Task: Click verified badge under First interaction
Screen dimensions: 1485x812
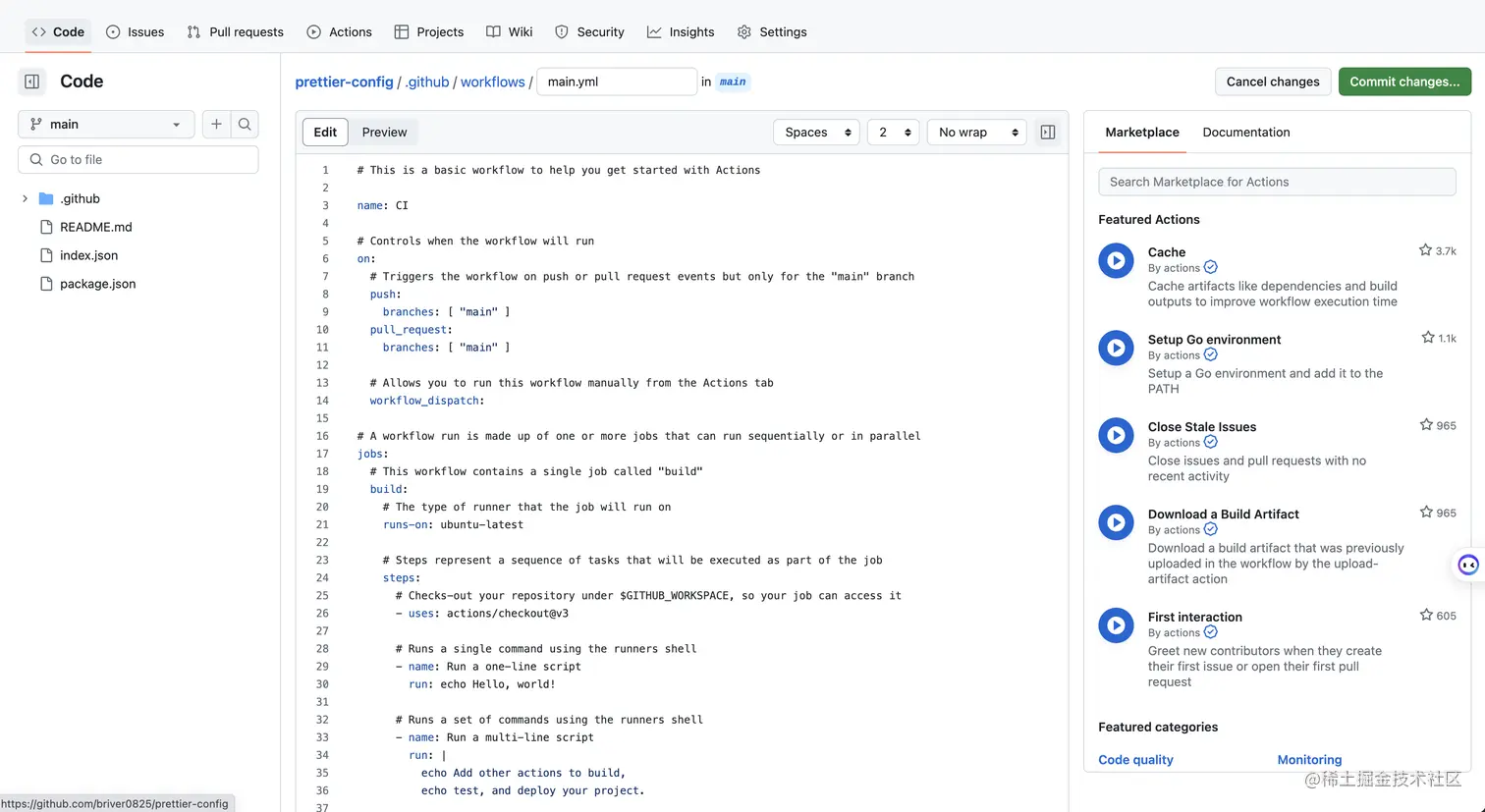Action: click(x=1211, y=633)
